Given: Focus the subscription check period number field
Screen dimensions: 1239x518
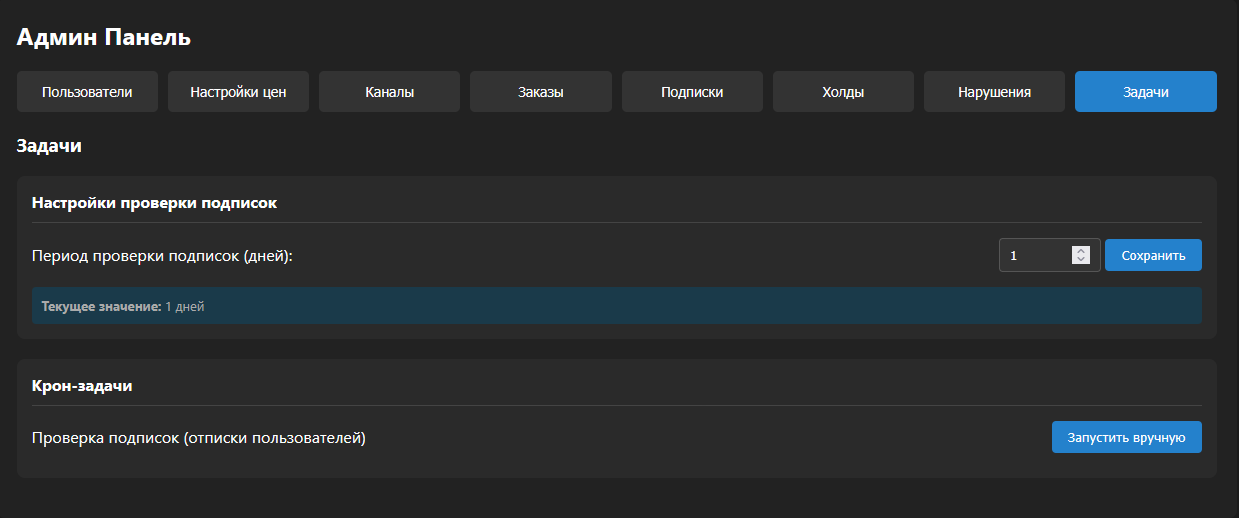Looking at the screenshot, I should coord(1035,255).
